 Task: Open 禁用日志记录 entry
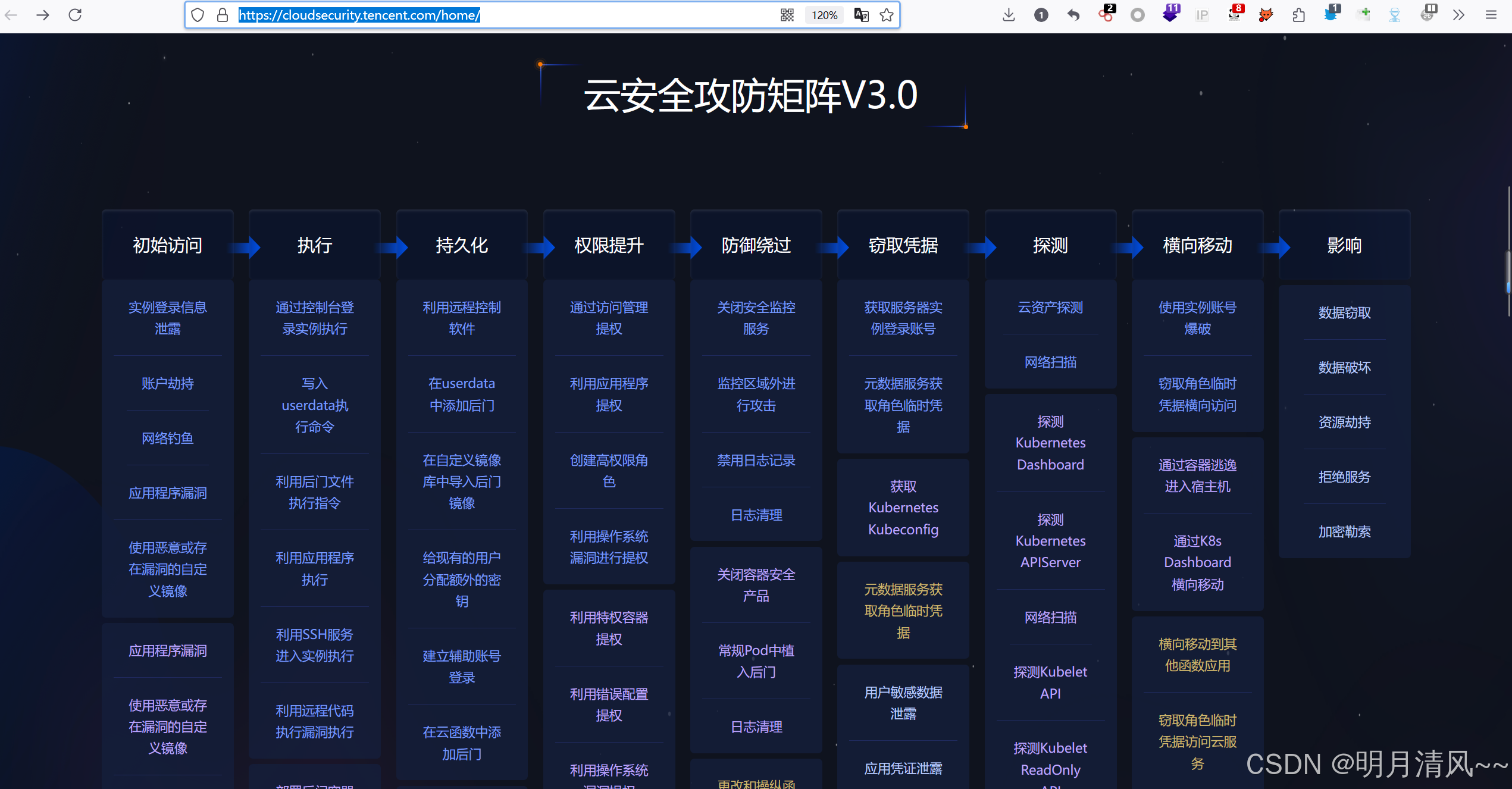[x=756, y=461]
